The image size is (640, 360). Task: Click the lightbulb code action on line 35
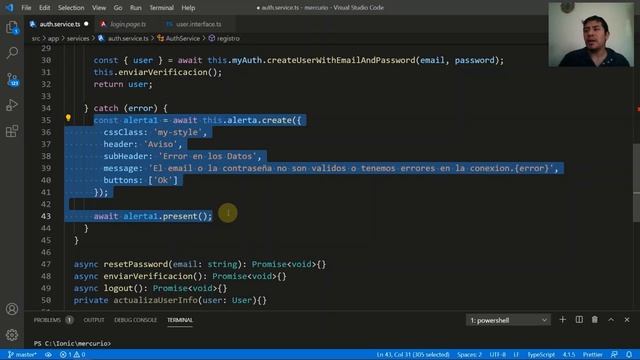[x=68, y=118]
